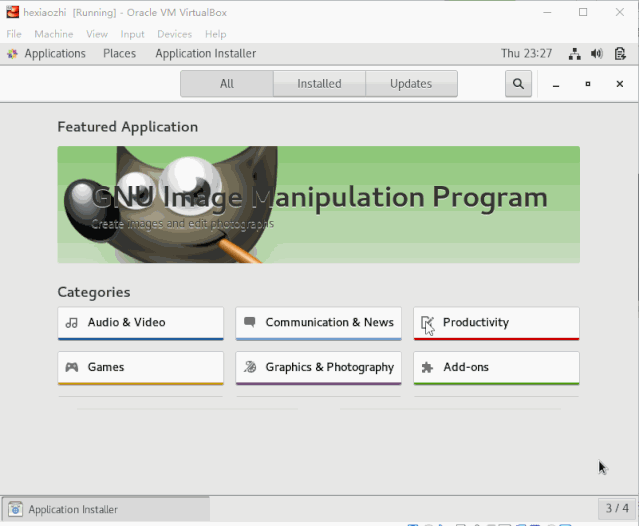Open the Communication & News category

(318, 323)
